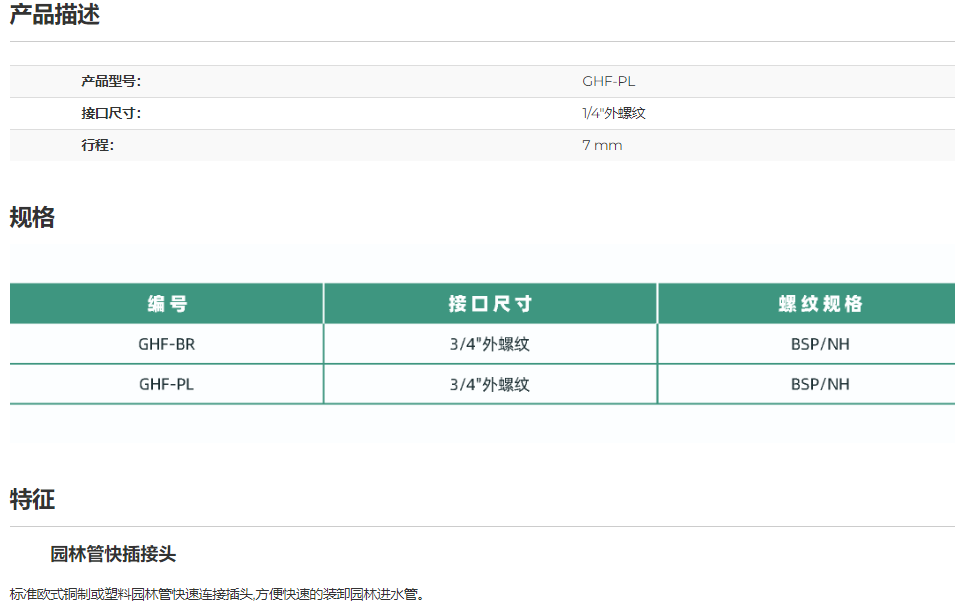The height and width of the screenshot is (603, 955).
Task: Select the 园林管快插接头 subheading
Action: click(x=113, y=554)
